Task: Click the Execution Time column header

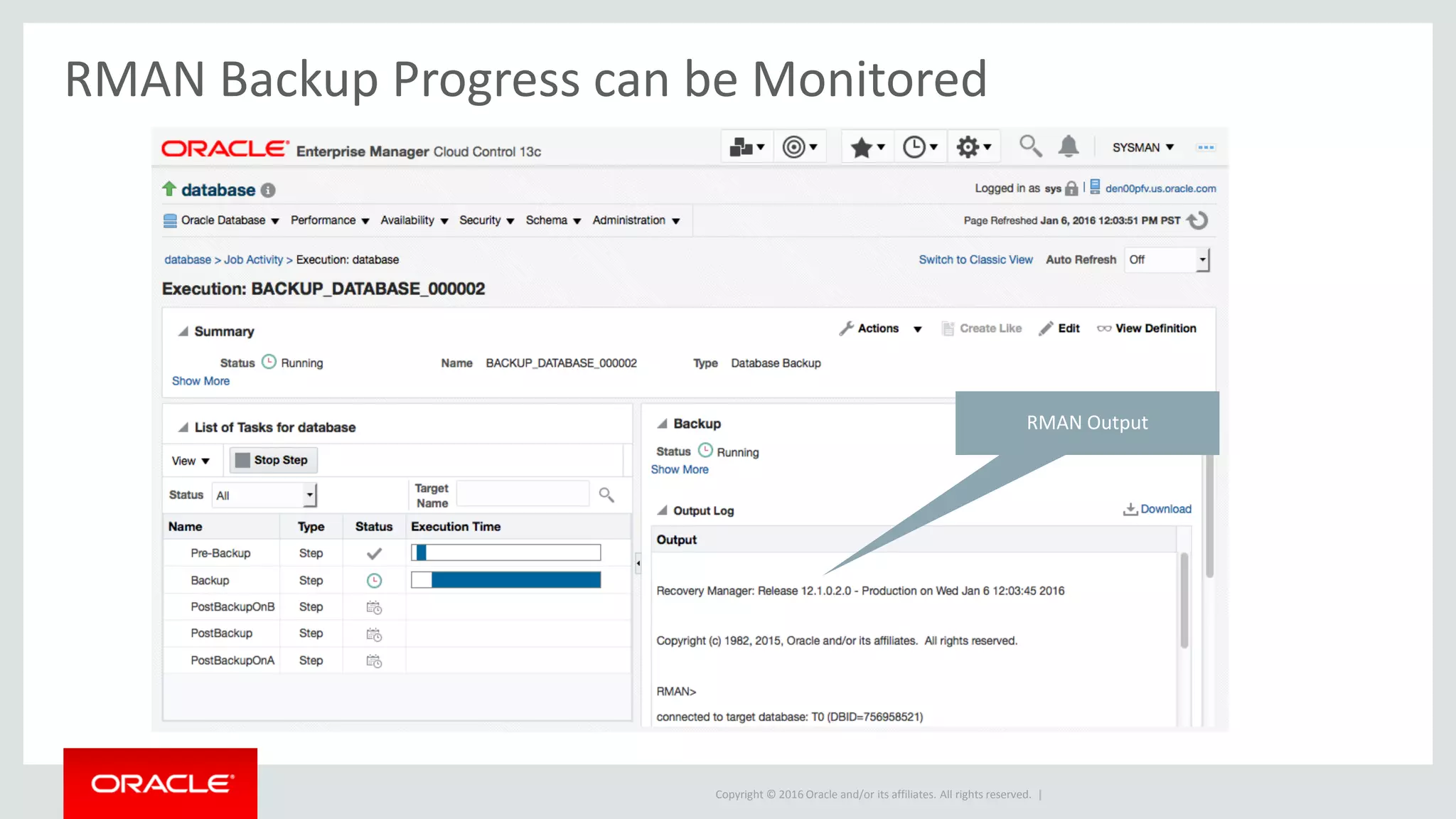Action: pyautogui.click(x=456, y=526)
